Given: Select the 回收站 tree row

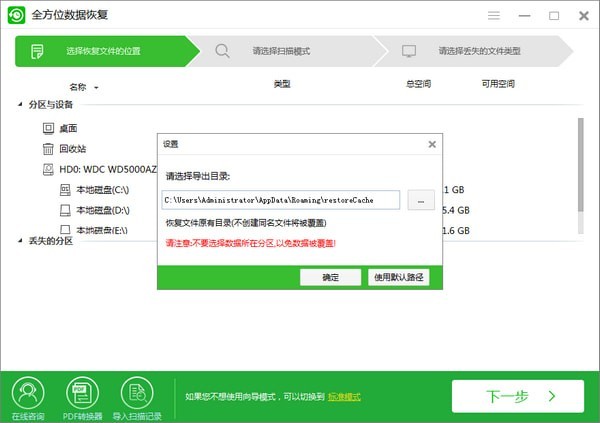Looking at the screenshot, I should (x=64, y=149).
